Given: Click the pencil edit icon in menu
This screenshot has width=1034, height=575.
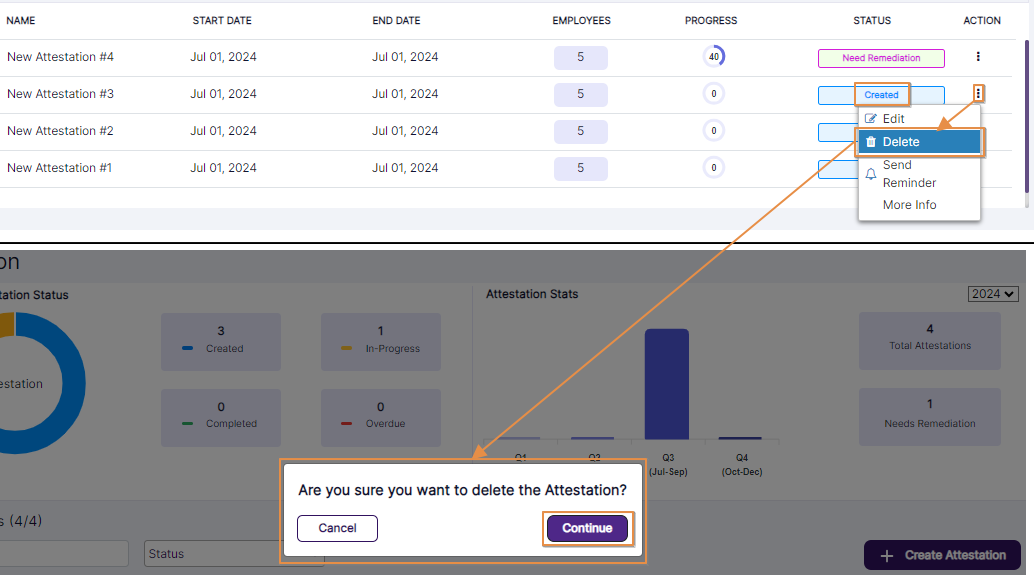Looking at the screenshot, I should pyautogui.click(x=871, y=119).
